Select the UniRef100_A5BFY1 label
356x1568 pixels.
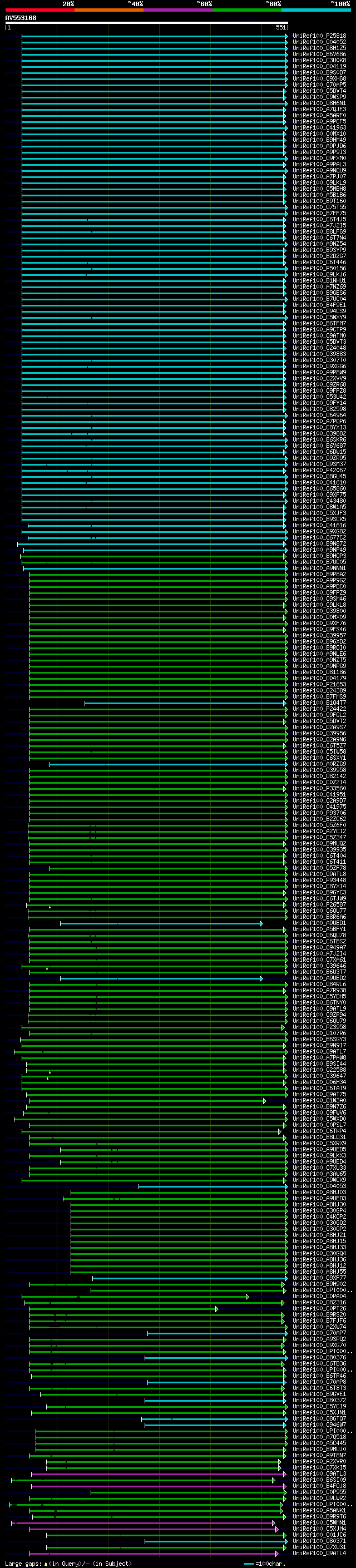319,929
